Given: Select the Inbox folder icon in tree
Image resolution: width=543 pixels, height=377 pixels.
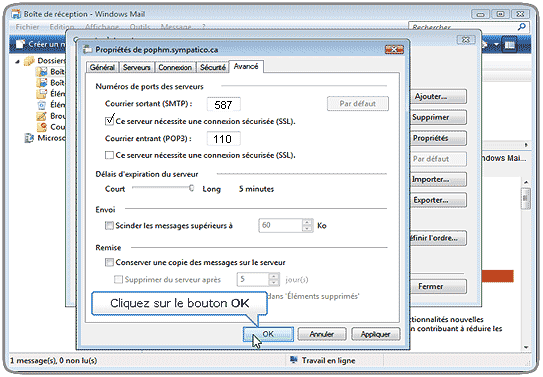Looking at the screenshot, I should [x=42, y=72].
